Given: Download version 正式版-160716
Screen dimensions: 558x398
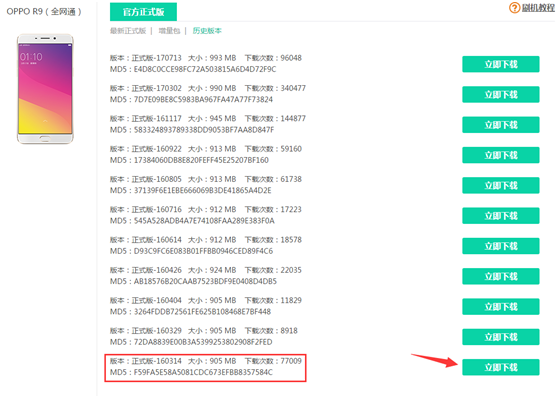Looking at the screenshot, I should [501, 216].
